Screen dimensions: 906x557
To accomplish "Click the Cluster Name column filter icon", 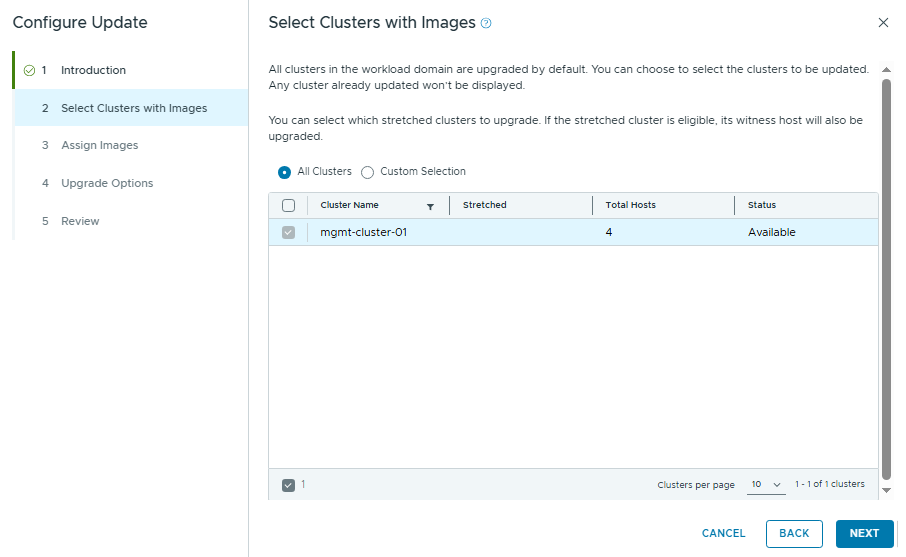I will (x=430, y=206).
